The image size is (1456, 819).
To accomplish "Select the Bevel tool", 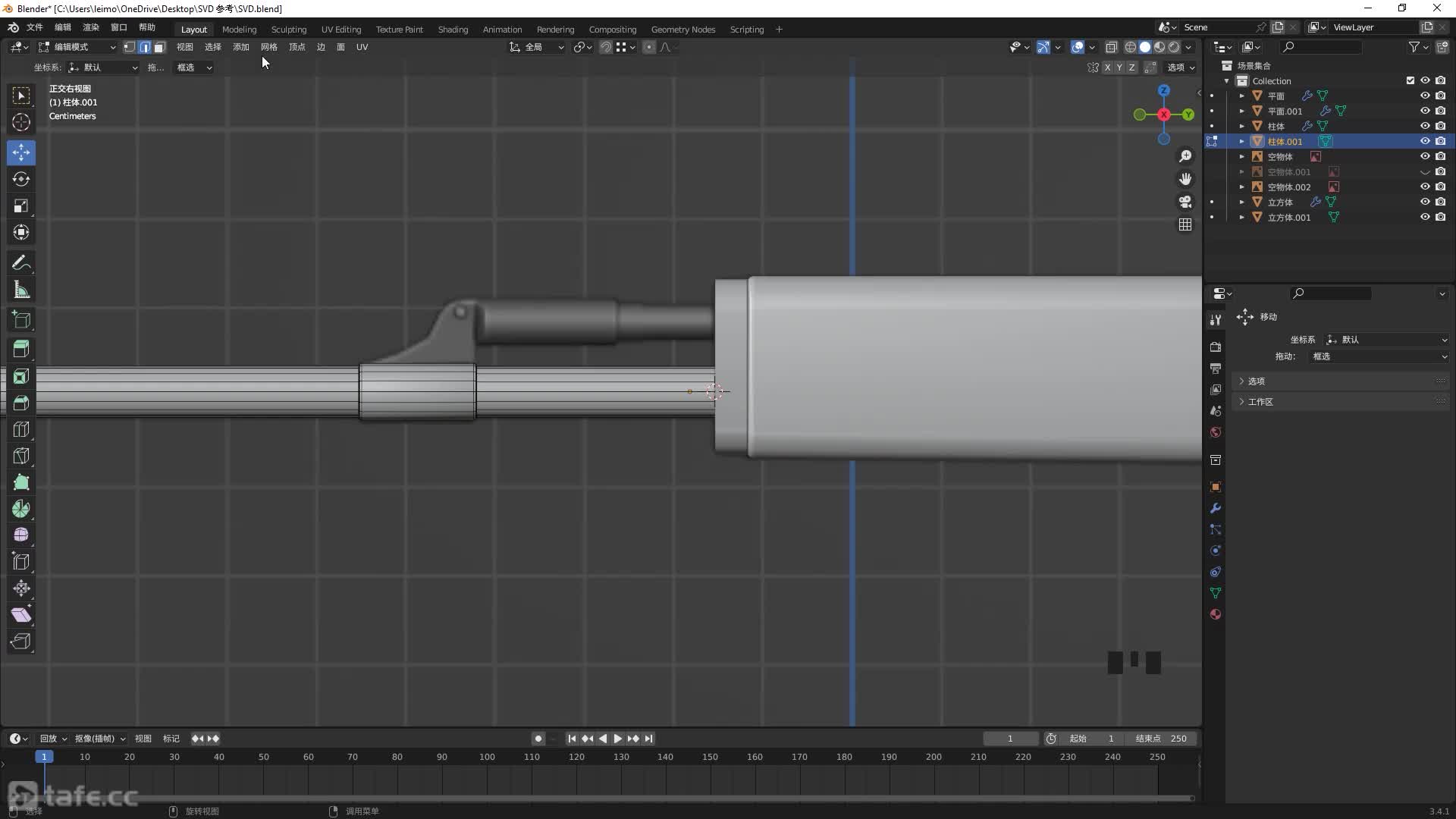I will coord(21,403).
